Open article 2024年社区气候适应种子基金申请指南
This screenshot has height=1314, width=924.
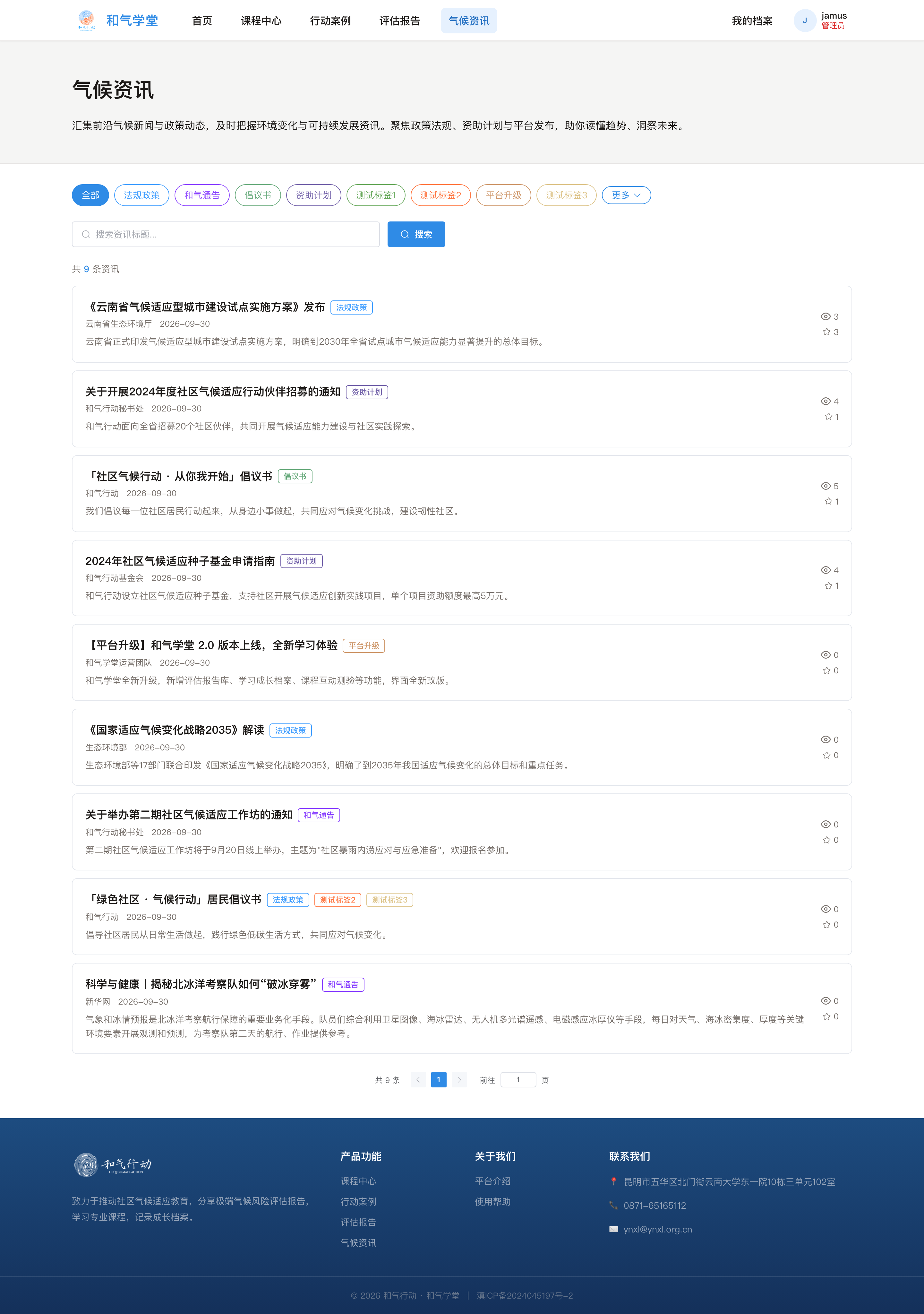pos(180,561)
